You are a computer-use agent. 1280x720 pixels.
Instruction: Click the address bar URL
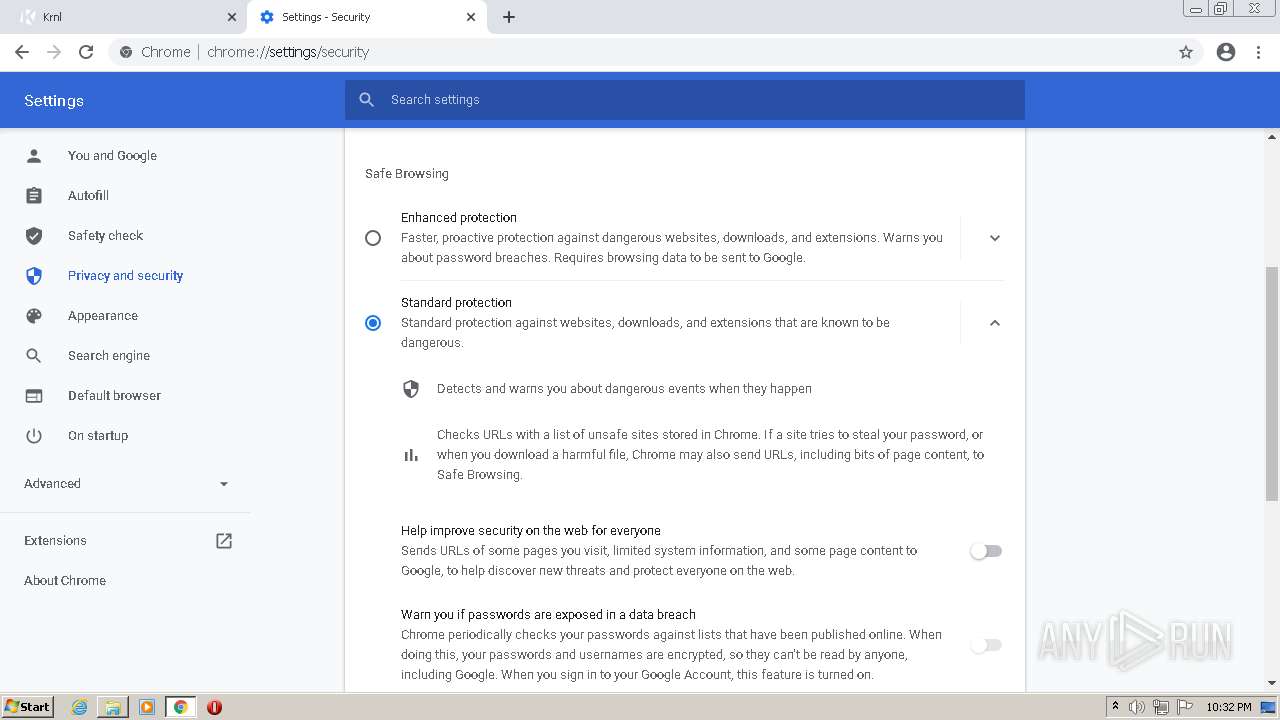(x=288, y=52)
